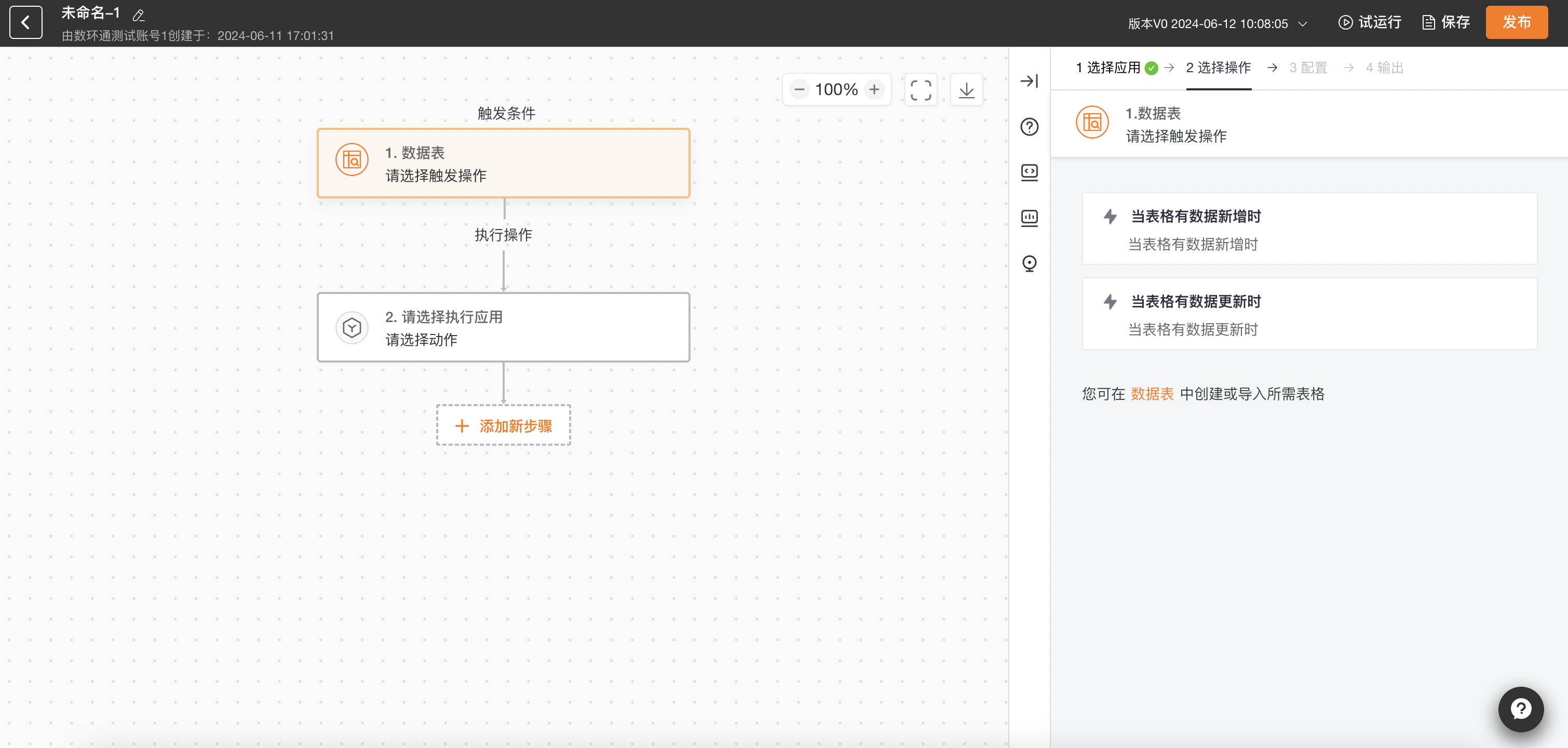Click the 数据表 icon in trigger node

click(352, 159)
